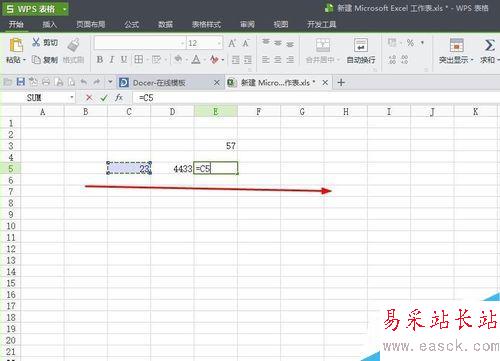The height and width of the screenshot is (361, 500).
Task: Click the font color A icon
Action: click(x=196, y=60)
